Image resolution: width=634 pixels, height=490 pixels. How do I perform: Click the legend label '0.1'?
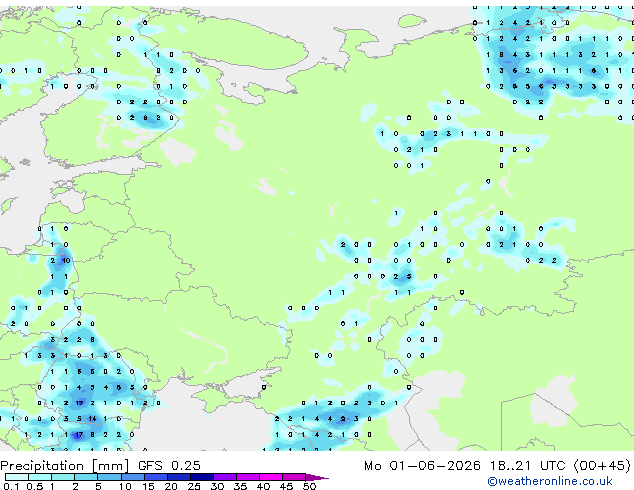pyautogui.click(x=11, y=486)
